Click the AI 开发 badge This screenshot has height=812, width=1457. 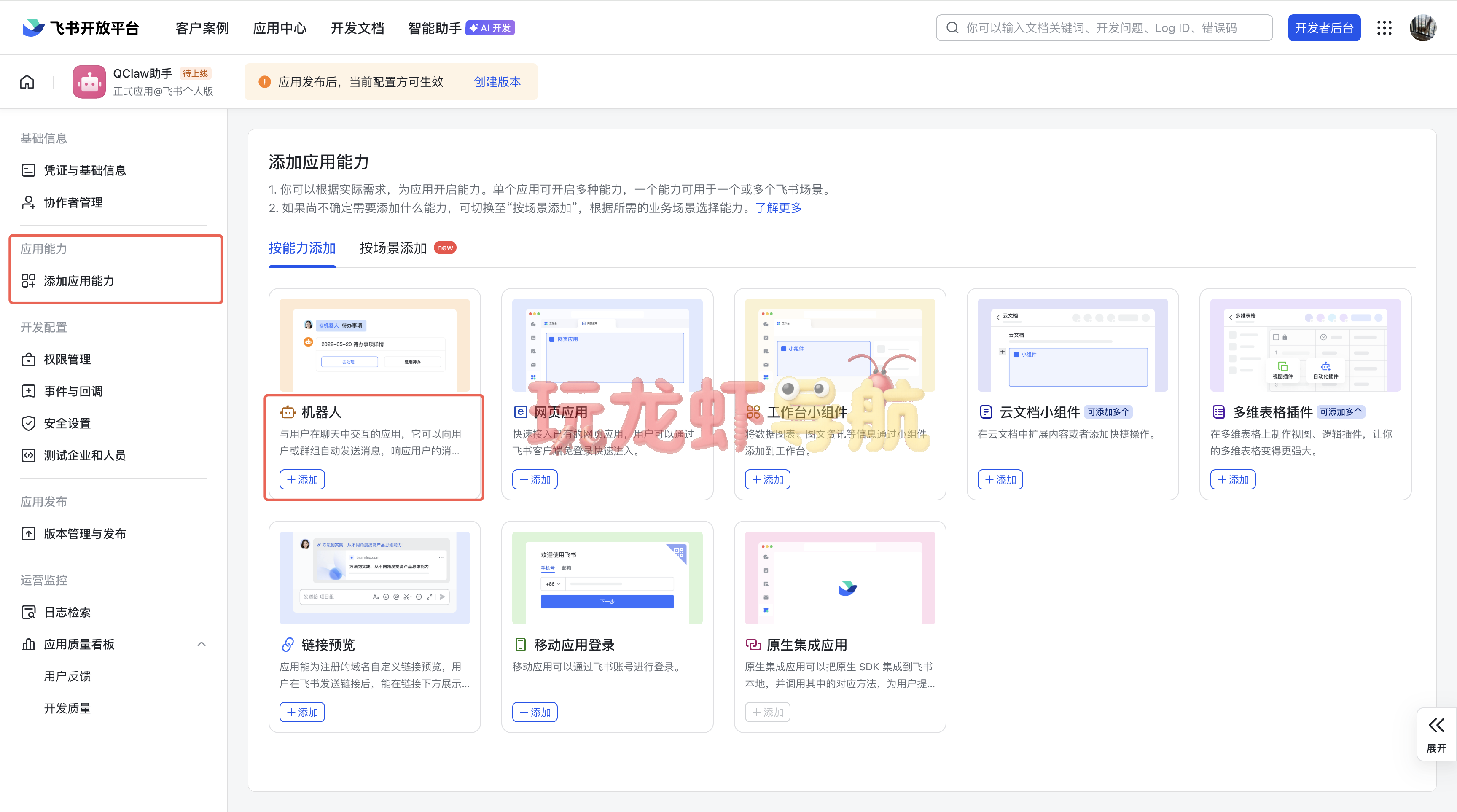(x=490, y=28)
